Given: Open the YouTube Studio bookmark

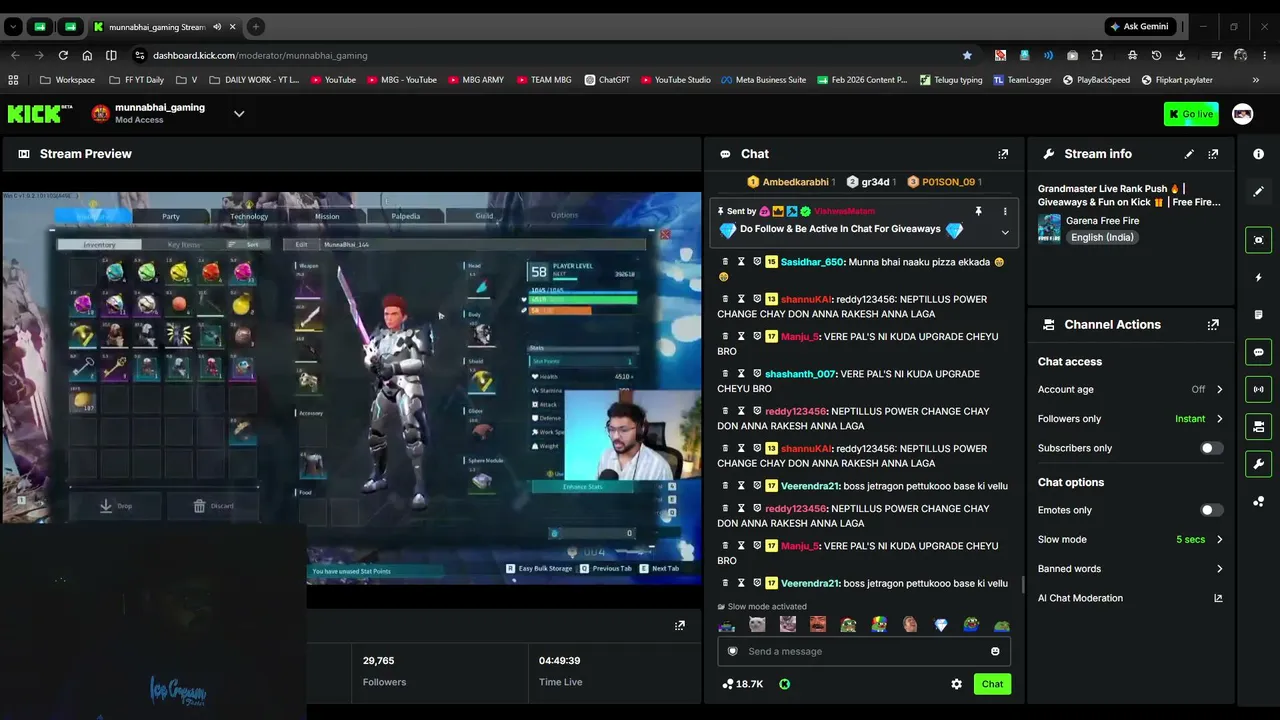Looking at the screenshot, I should coord(675,80).
